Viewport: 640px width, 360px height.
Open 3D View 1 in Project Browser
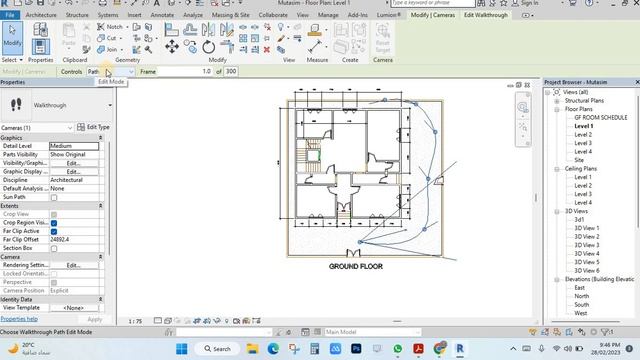587,228
